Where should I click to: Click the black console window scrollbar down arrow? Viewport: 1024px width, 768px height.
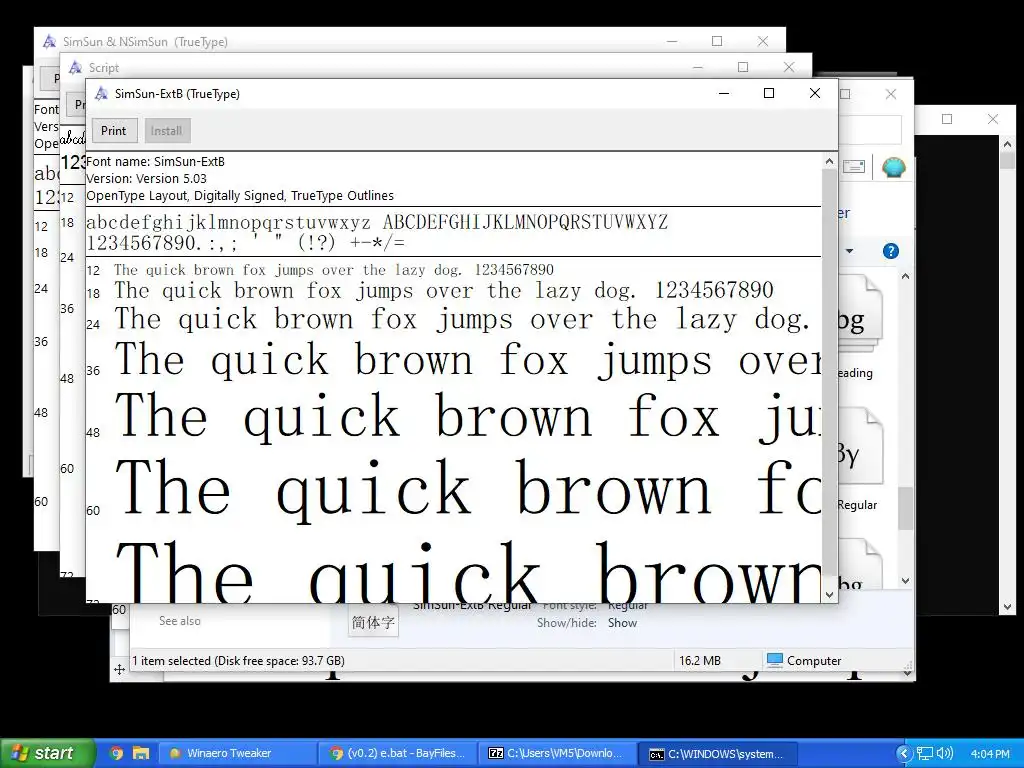(x=1007, y=607)
